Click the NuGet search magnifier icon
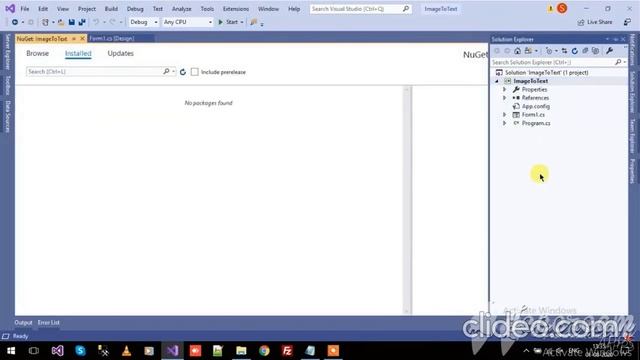This screenshot has height=360, width=640. (x=166, y=71)
